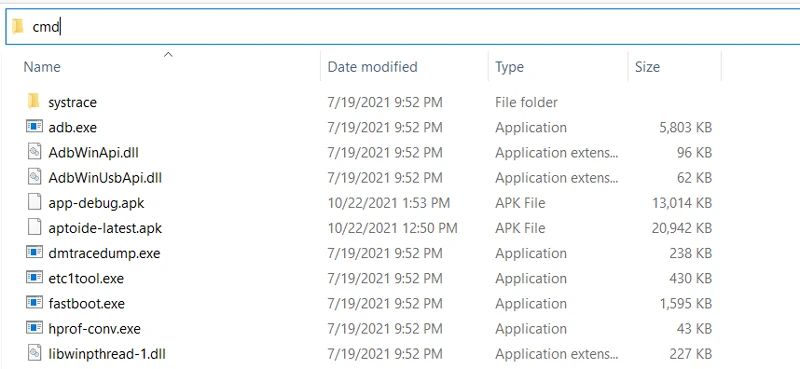Click the 10/22/2021 1:53 PM date cell
800x369 pixels.
[389, 203]
